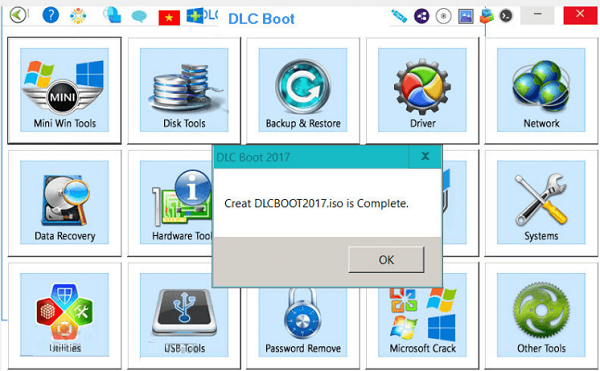Image resolution: width=600 pixels, height=371 pixels.
Task: Click the green back arrow icon
Action: [18, 15]
